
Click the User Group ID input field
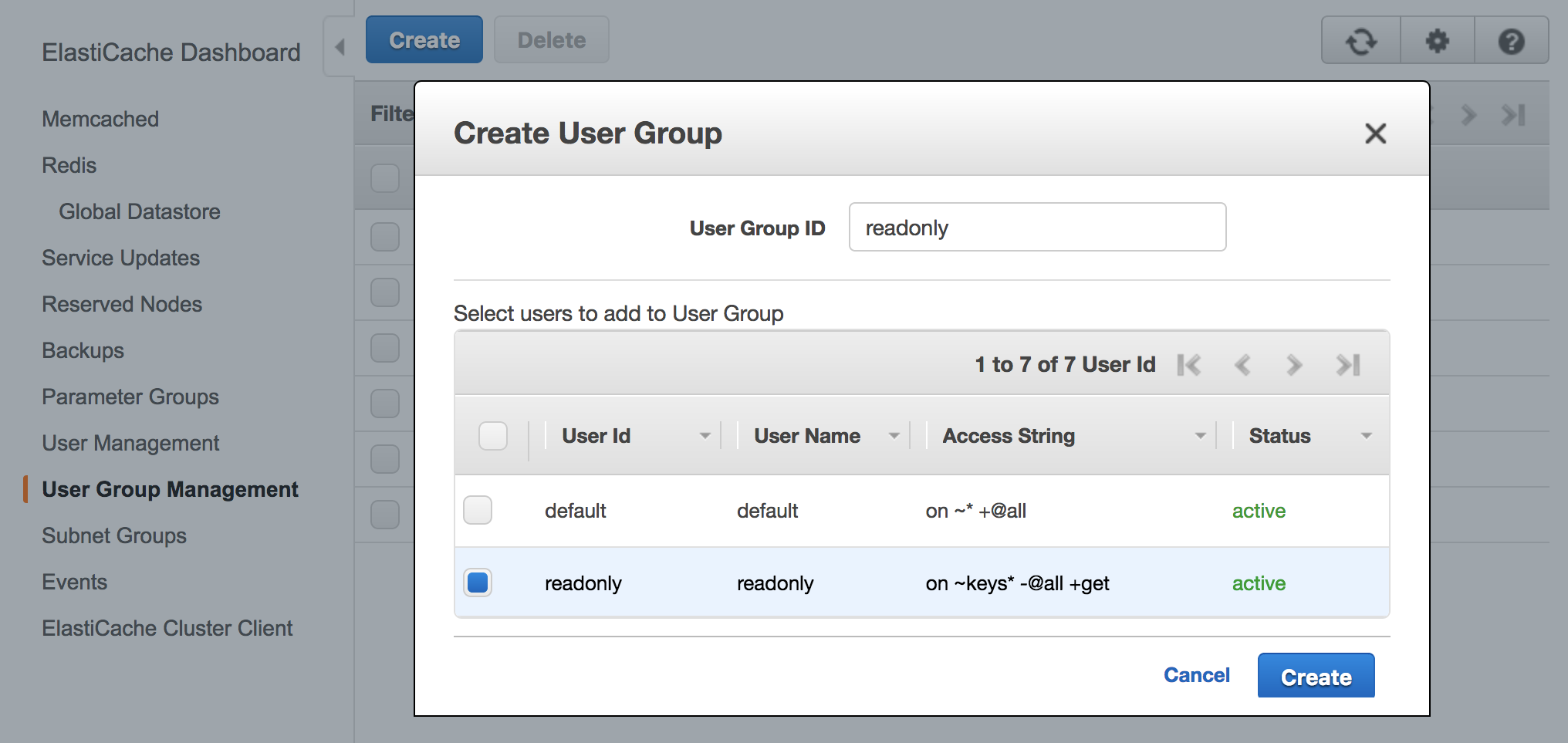1037,228
